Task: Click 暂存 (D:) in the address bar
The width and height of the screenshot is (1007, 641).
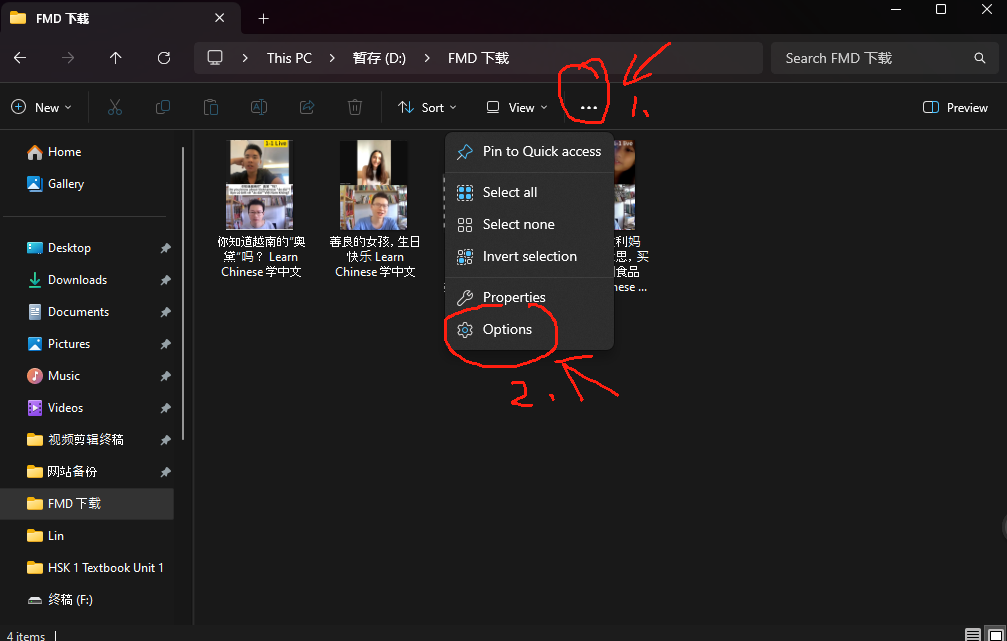Action: (379, 58)
